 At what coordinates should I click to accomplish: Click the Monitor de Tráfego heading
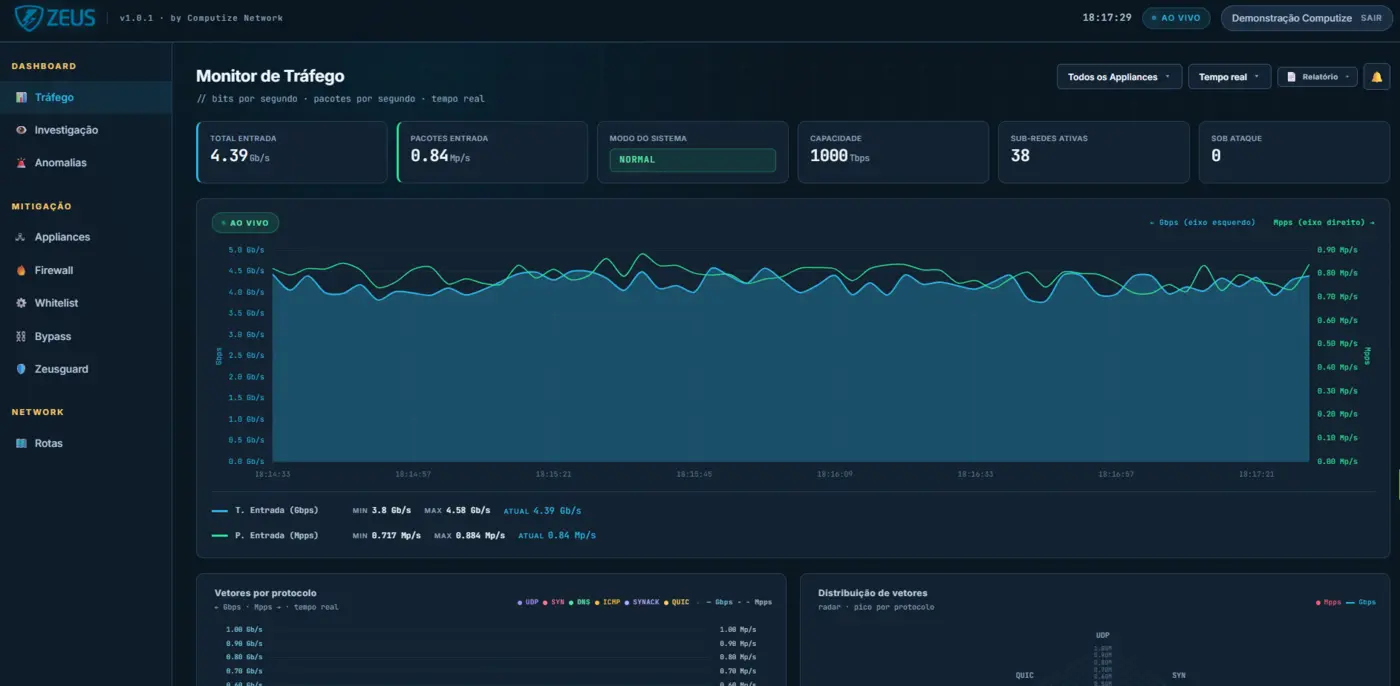coord(270,76)
